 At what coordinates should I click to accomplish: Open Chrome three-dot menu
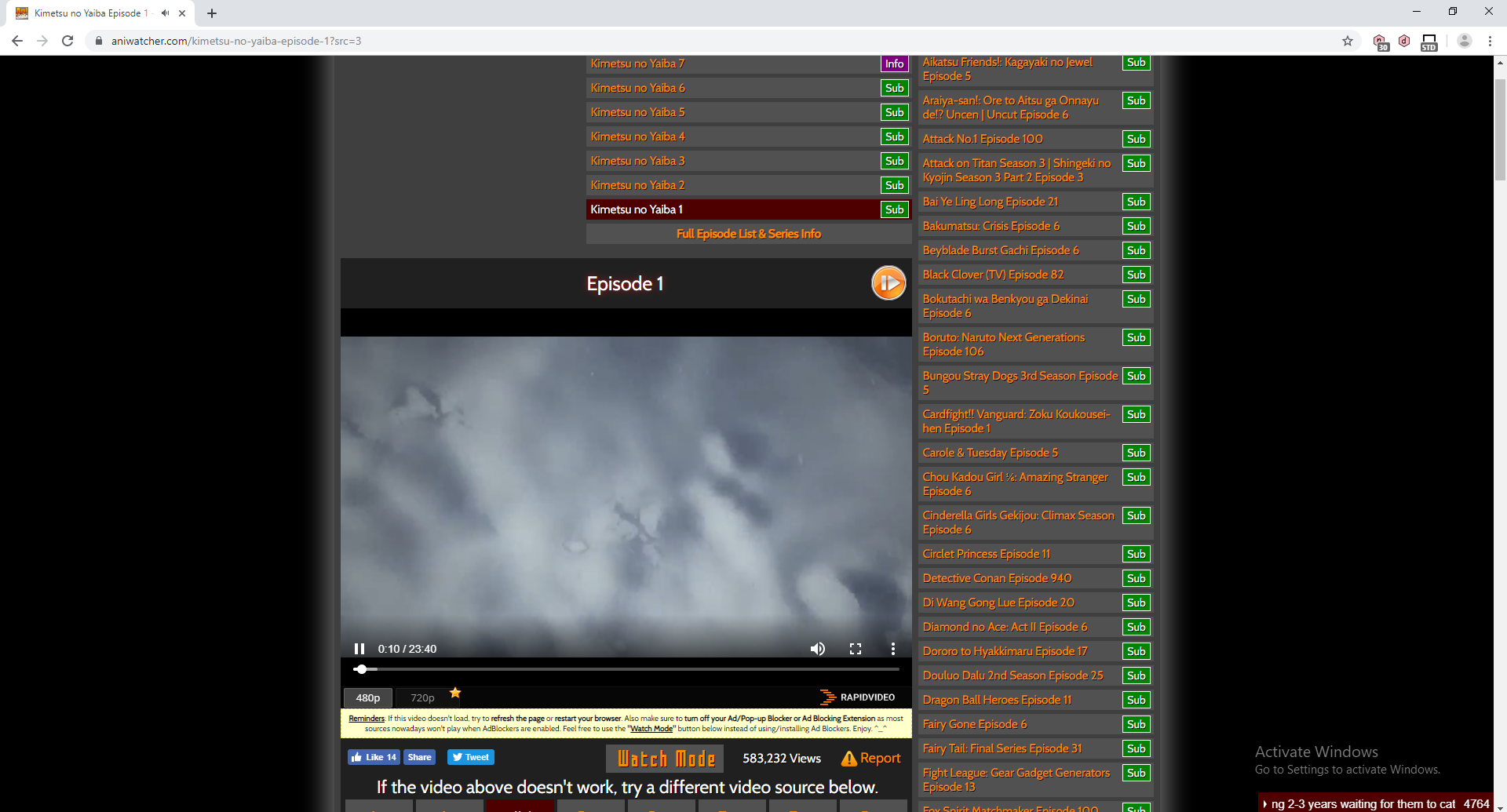click(x=1490, y=41)
